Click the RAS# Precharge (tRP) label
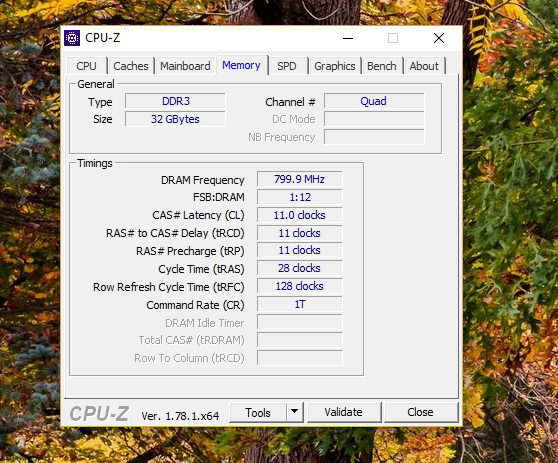This screenshot has height=463, width=558. [190, 251]
